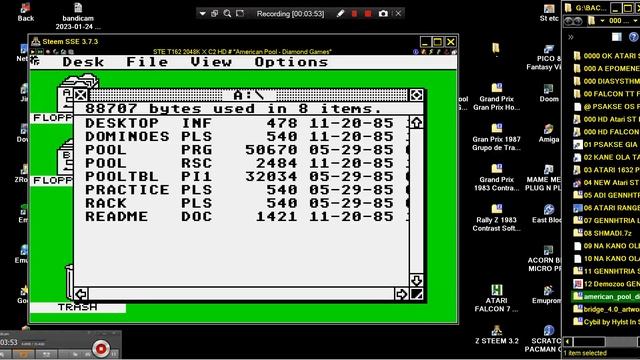Open the Amiga desktop shortcut
This screenshot has width=640, height=360.
549,133
